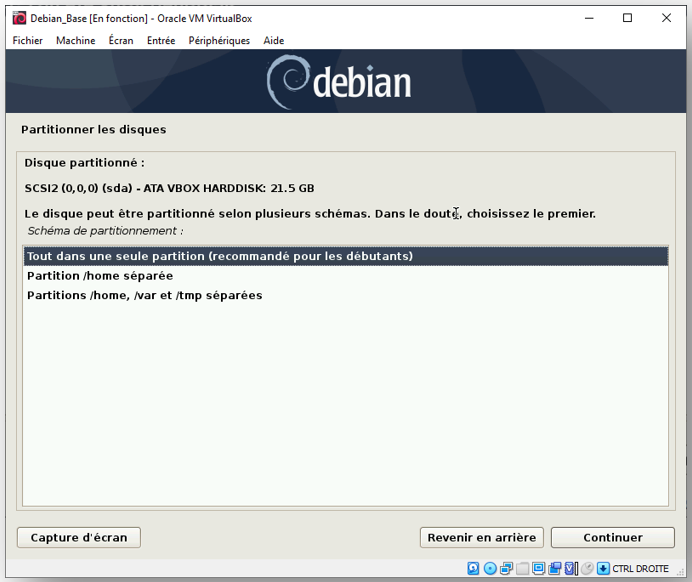Select 'Partitions /home, /var et /tmp séparées'
The width and height of the screenshot is (692, 582).
pos(346,295)
